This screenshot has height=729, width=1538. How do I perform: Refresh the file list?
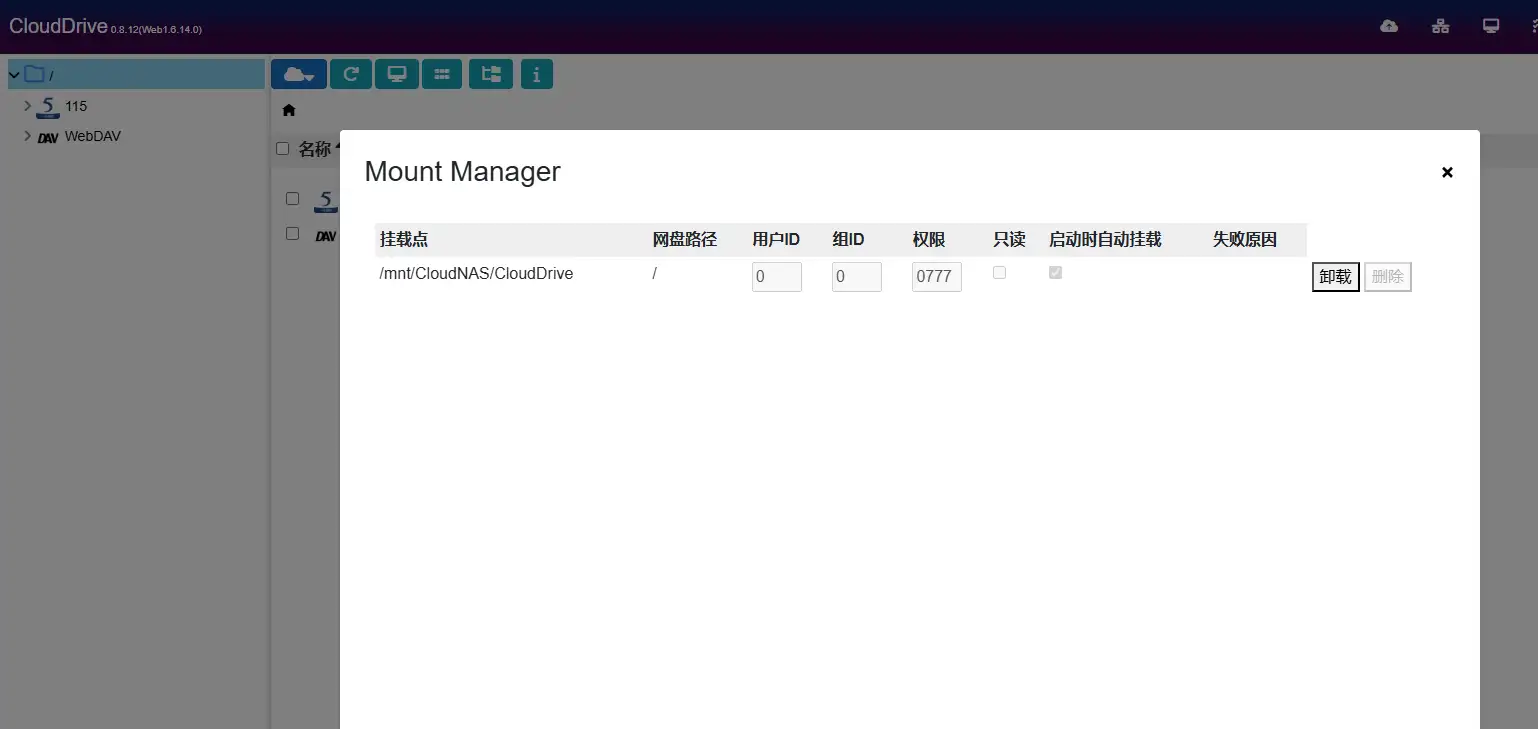pos(350,73)
